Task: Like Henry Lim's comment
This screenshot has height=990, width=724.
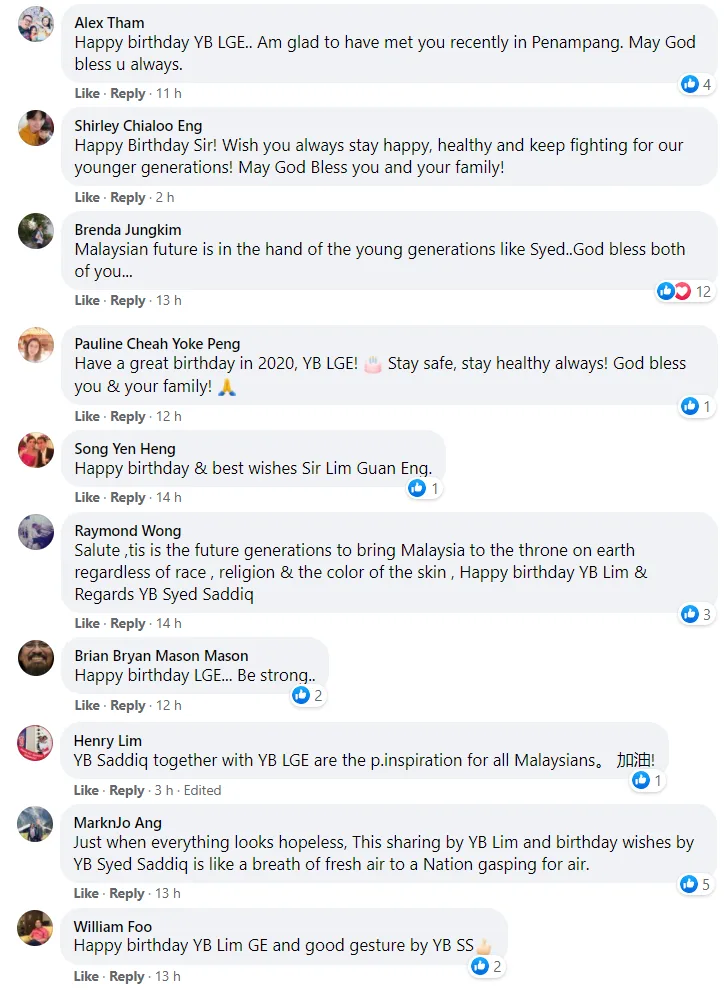Action: tap(86, 790)
